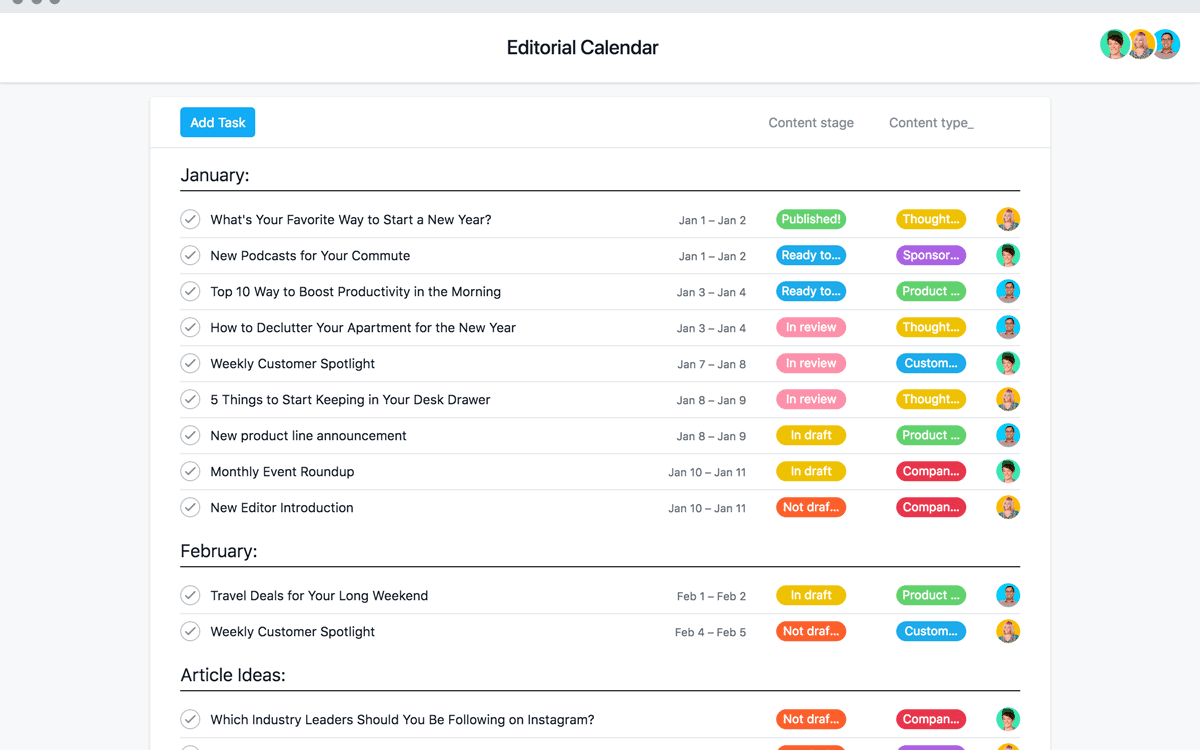The width and height of the screenshot is (1200, 750).
Task: Click the first green-background member avatar in the header
Action: point(1114,44)
